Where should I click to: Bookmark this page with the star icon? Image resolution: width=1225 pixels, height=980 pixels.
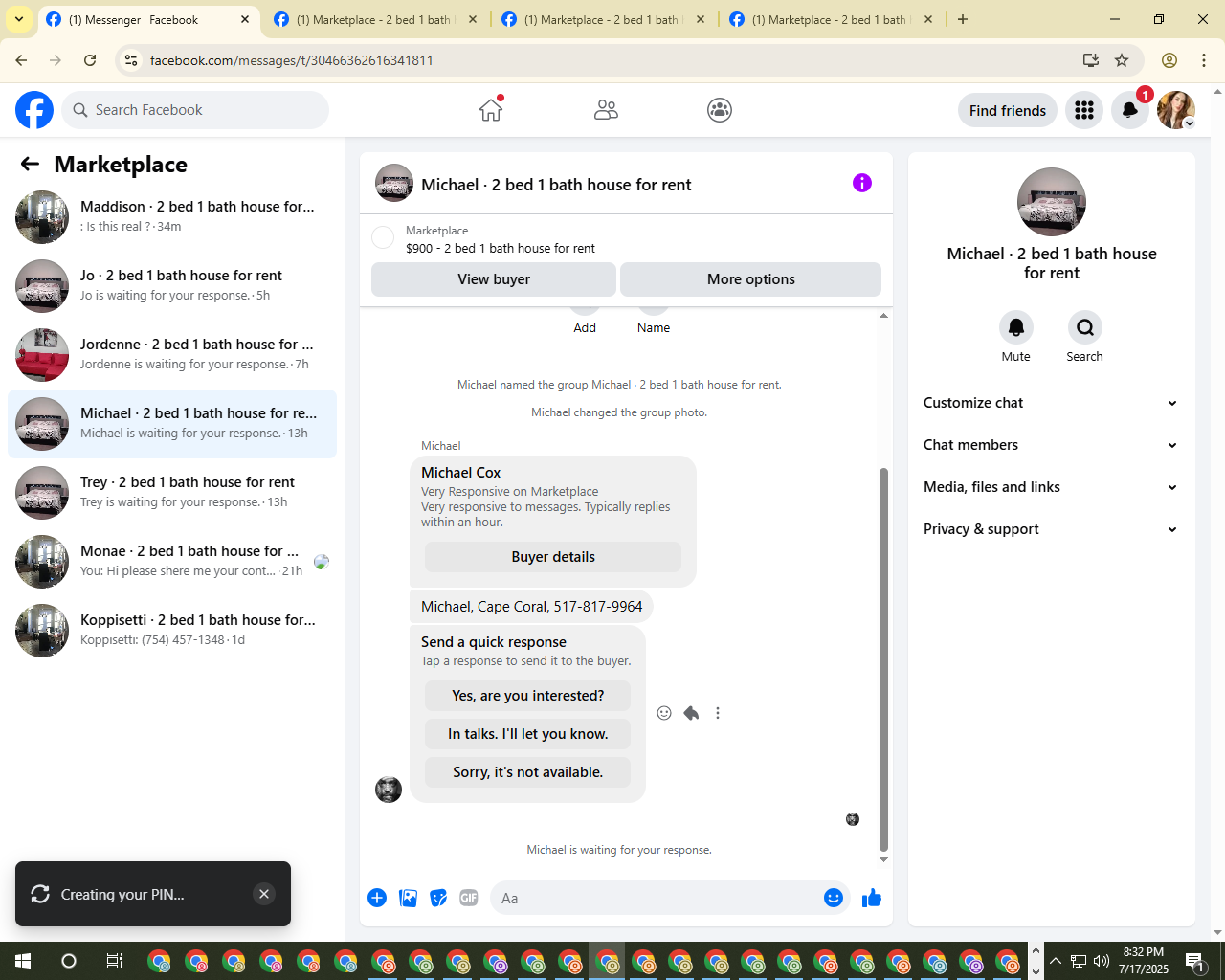pyautogui.click(x=1122, y=60)
